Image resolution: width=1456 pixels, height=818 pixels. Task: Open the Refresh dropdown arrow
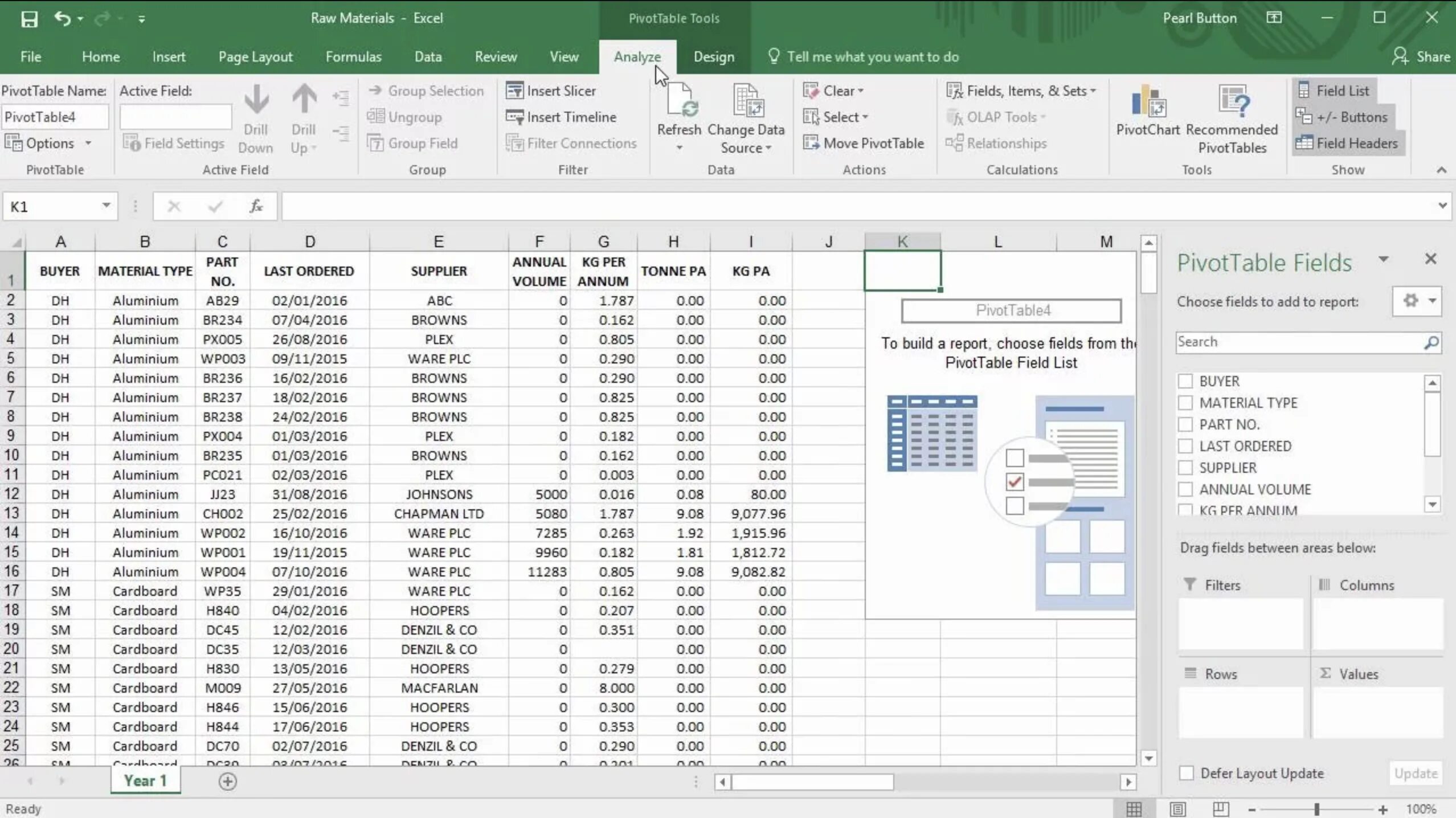click(679, 148)
